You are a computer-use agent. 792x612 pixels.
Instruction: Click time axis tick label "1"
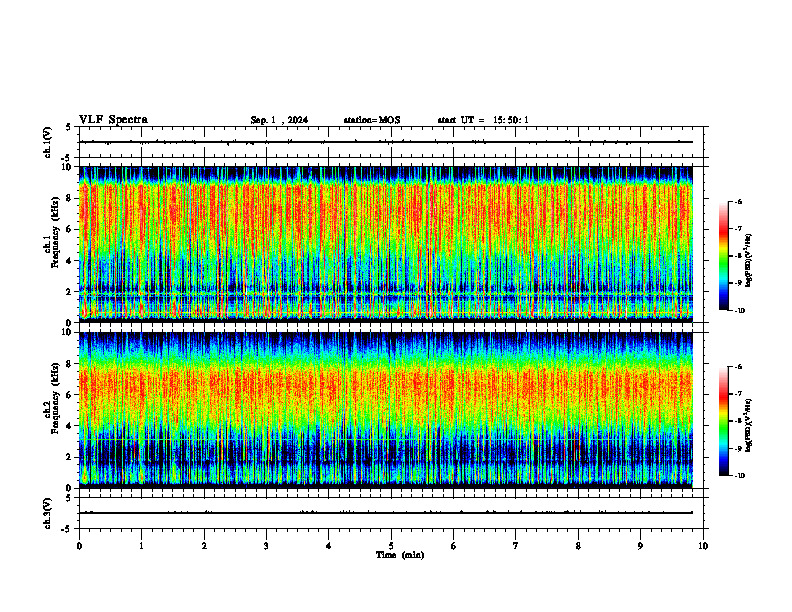click(x=141, y=546)
